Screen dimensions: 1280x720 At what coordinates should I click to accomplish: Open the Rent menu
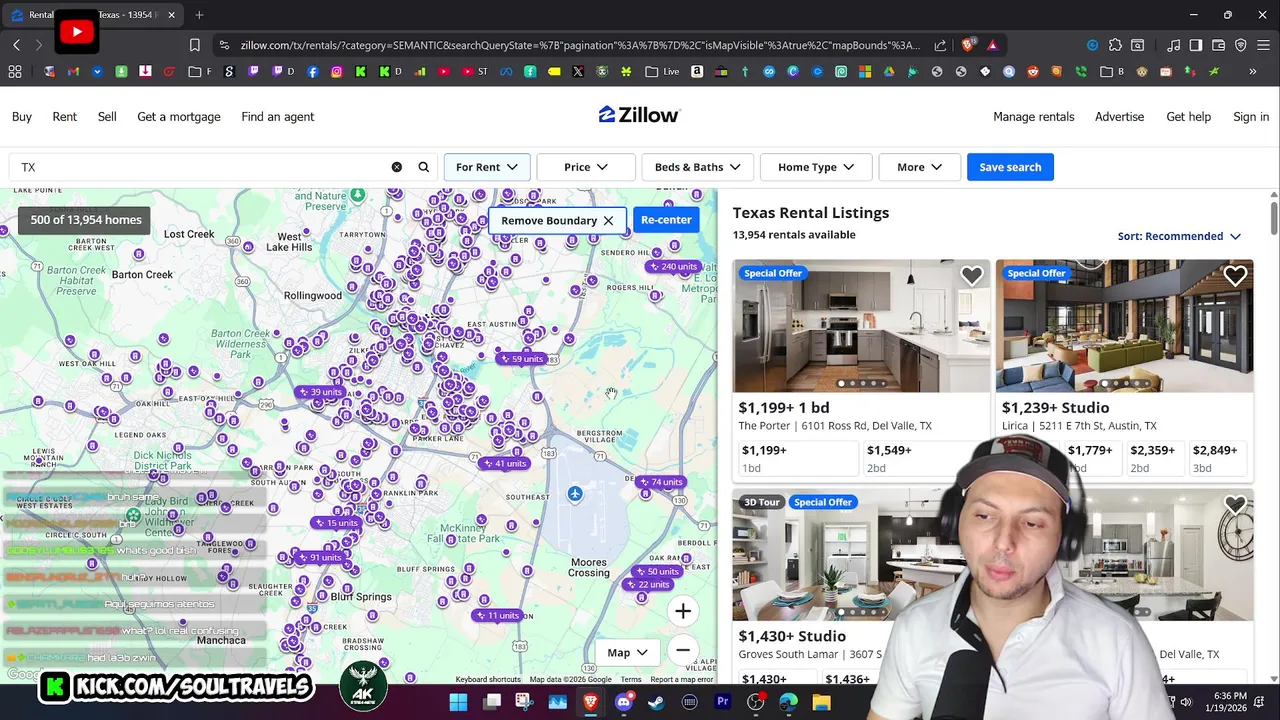[x=65, y=117]
